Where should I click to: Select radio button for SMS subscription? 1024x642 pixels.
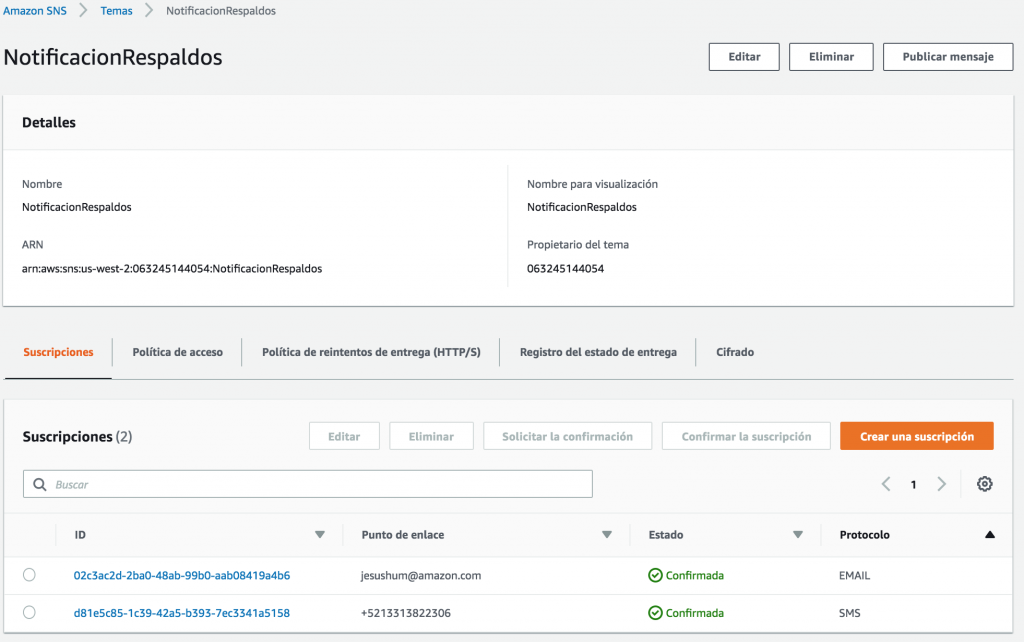(x=29, y=612)
